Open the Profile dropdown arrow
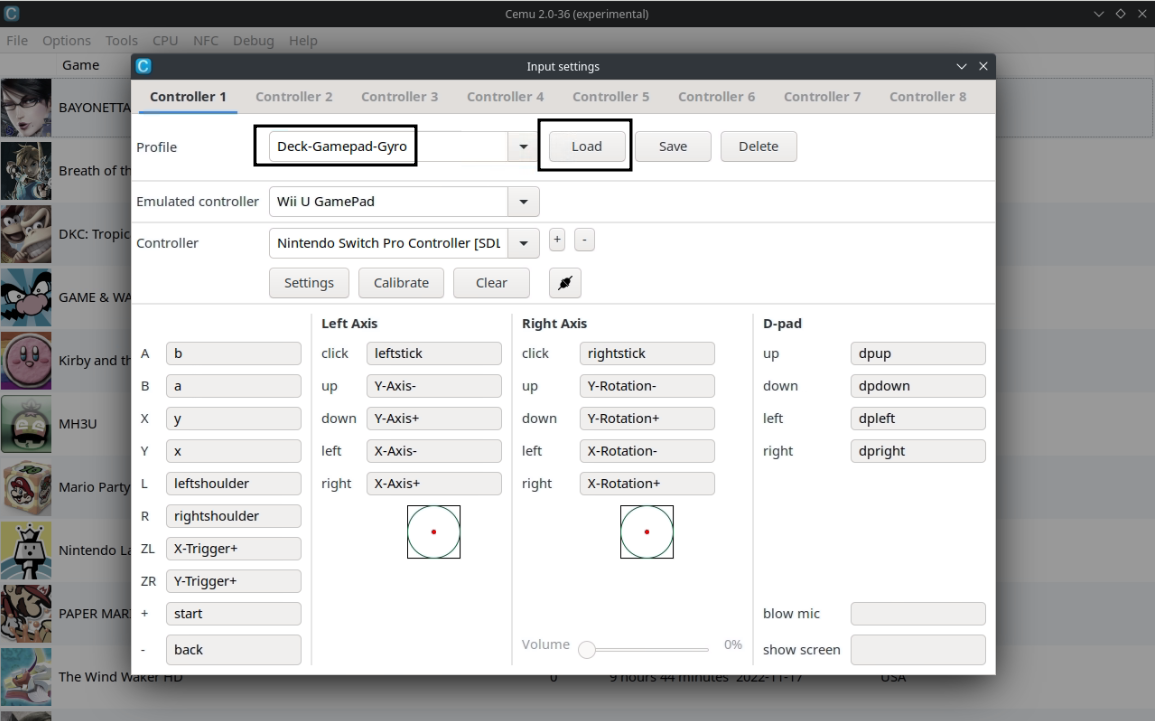This screenshot has width=1155, height=721. 523,147
